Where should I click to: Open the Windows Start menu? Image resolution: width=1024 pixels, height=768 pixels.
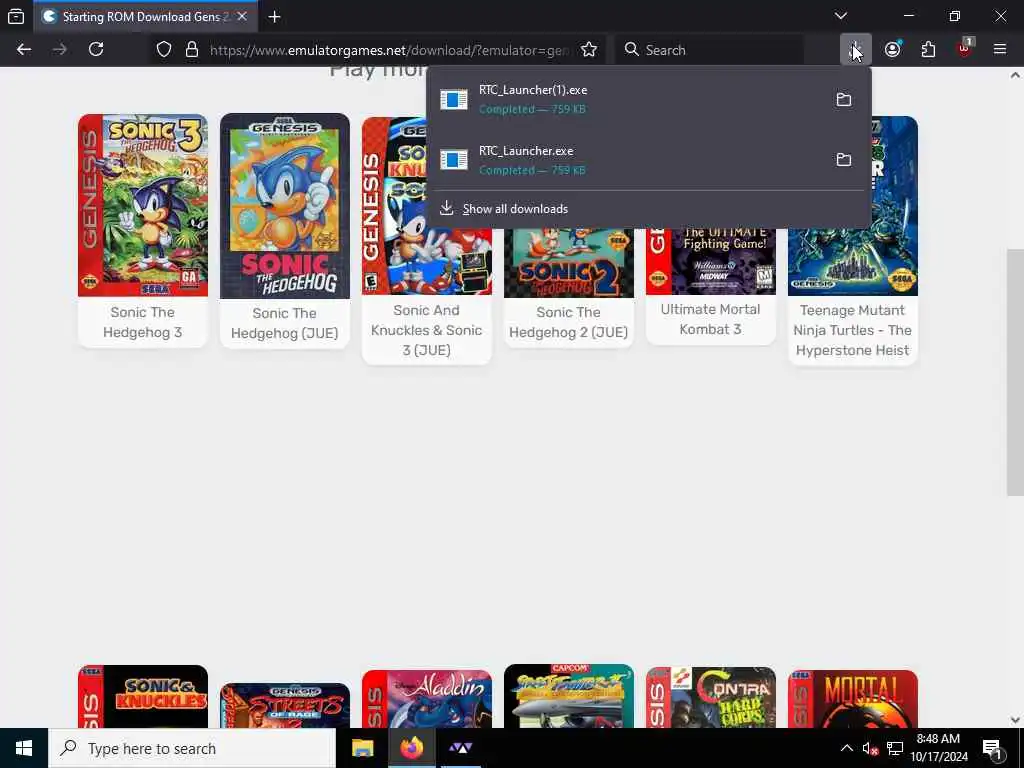tap(24, 748)
